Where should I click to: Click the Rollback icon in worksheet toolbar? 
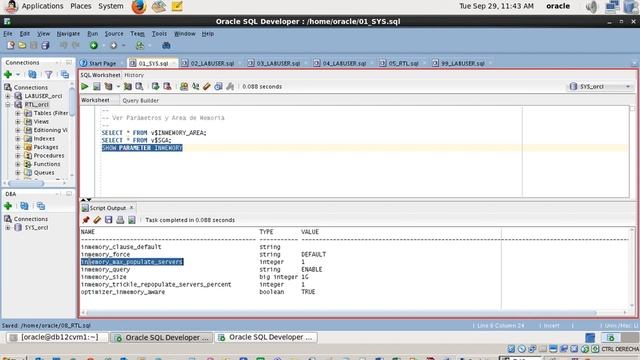[x=167, y=87]
